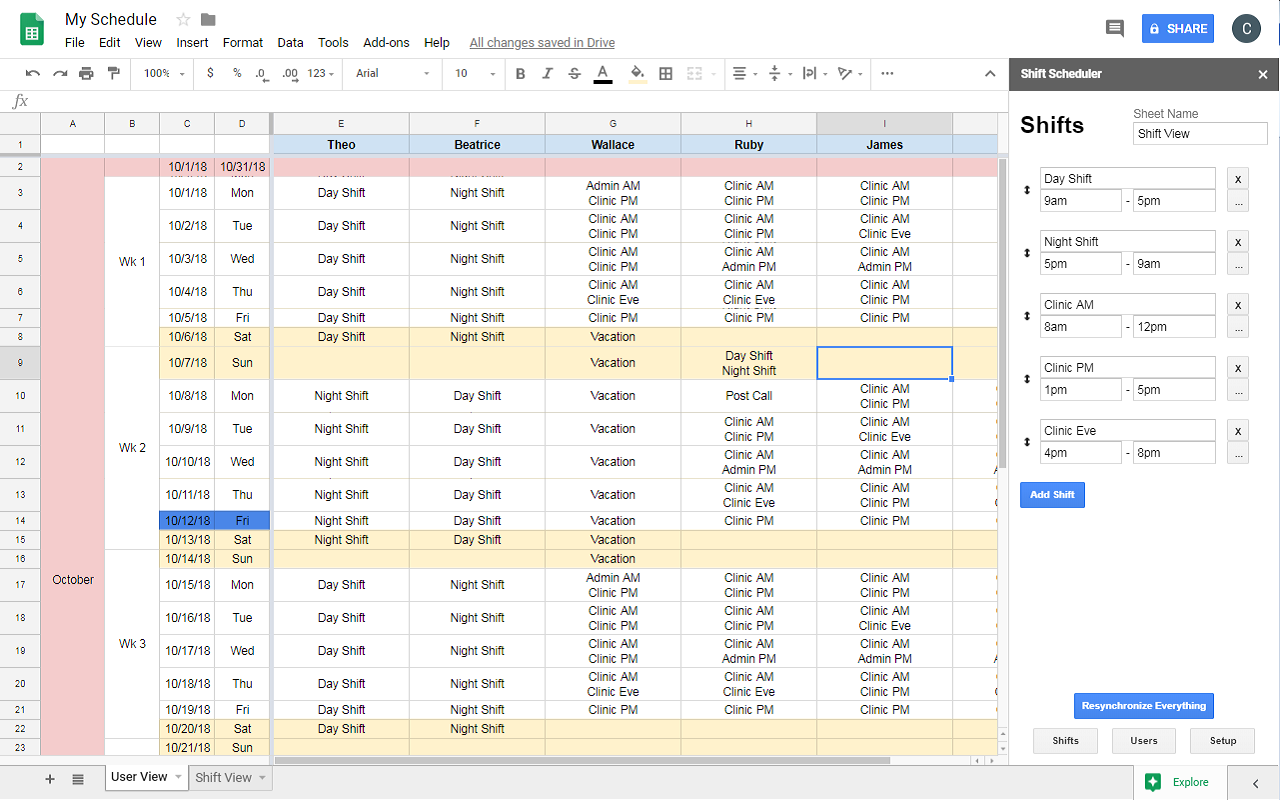Click the paint format icon
1280x800 pixels.
115,73
